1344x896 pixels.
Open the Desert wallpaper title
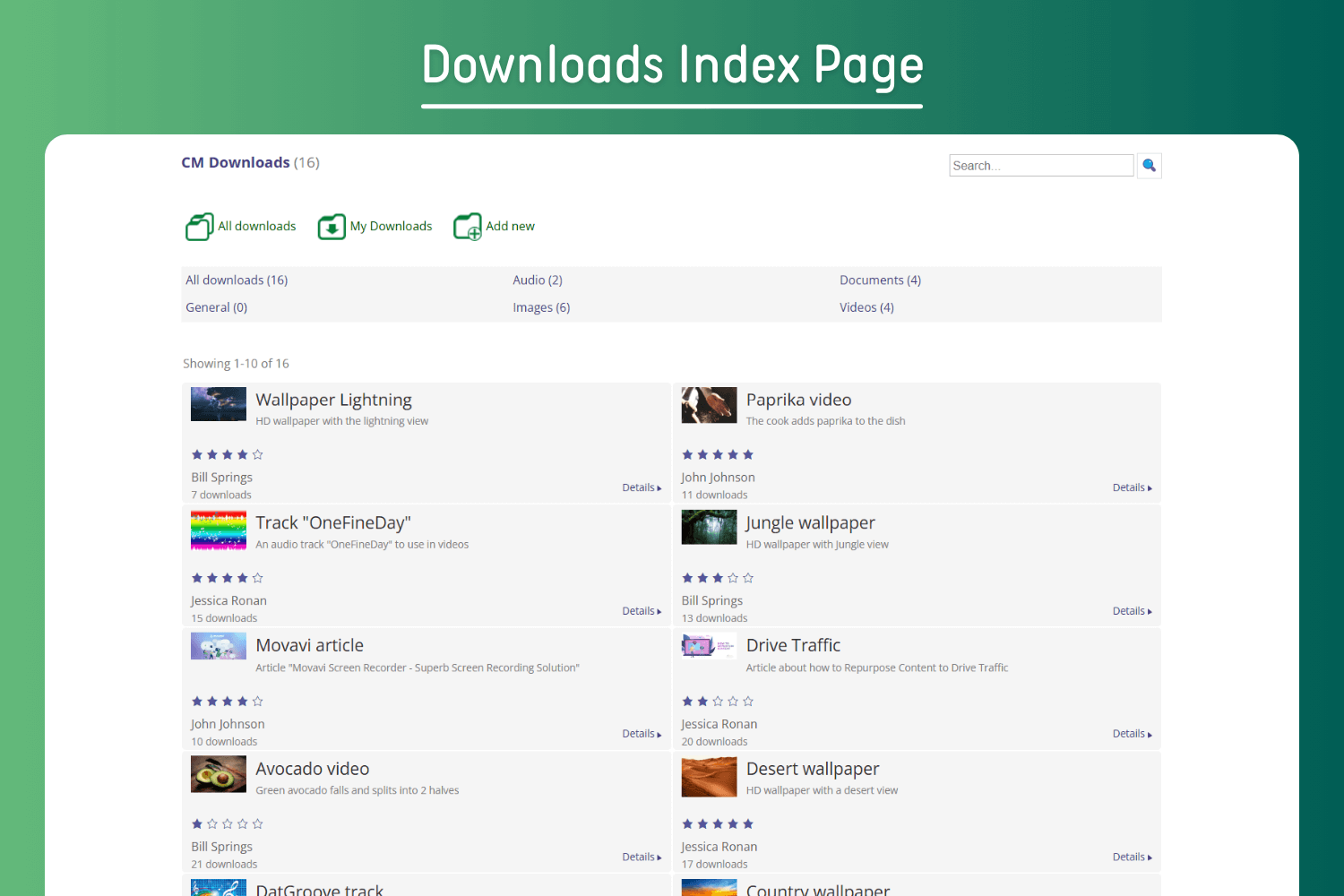(x=813, y=769)
